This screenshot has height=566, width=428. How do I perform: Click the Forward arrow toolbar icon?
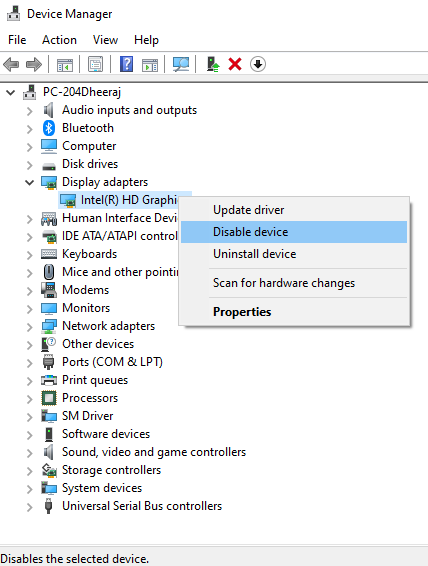point(34,65)
